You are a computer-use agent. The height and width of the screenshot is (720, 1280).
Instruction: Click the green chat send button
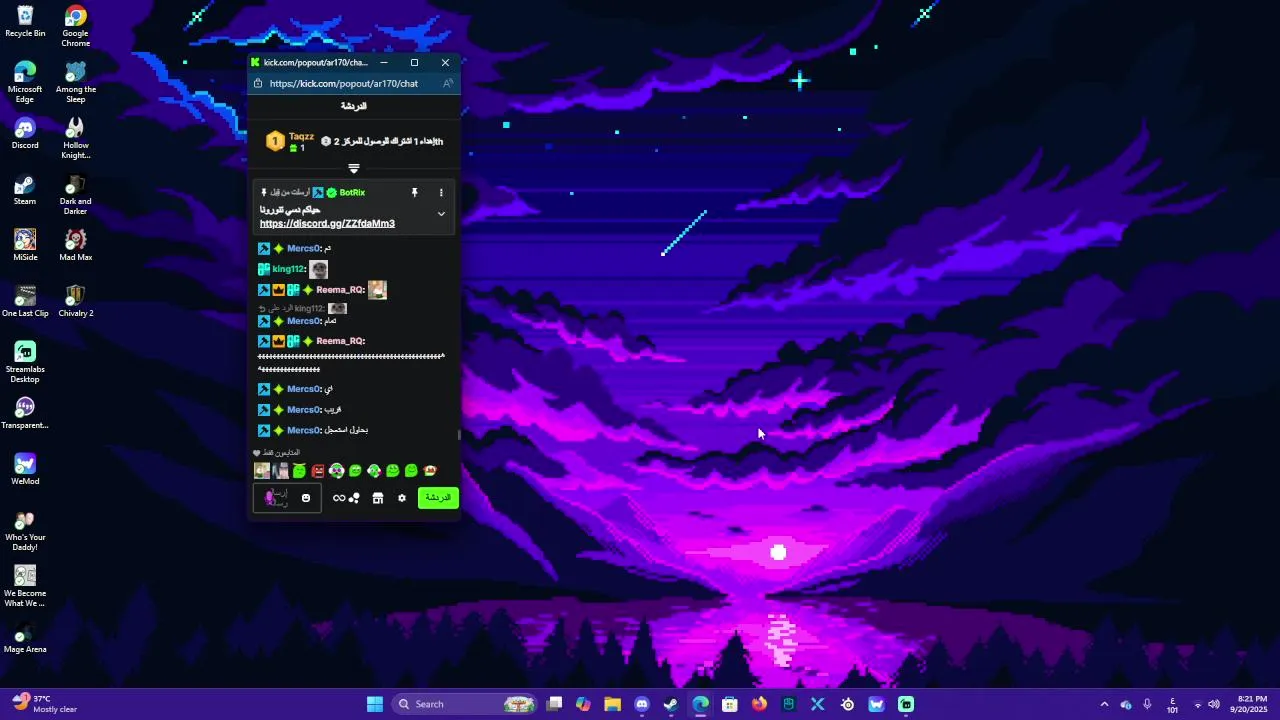pos(438,497)
